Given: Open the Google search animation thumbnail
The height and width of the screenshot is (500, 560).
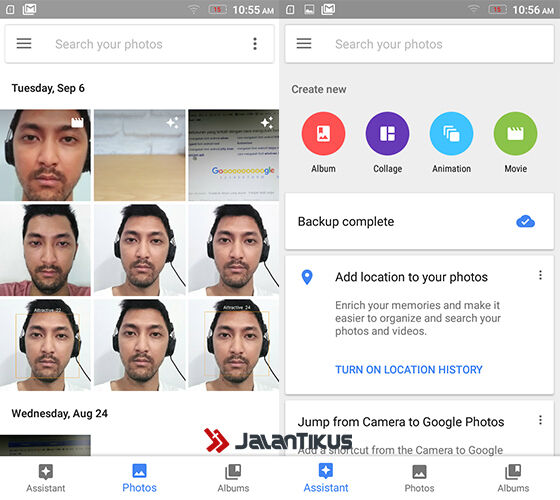Looking at the screenshot, I should (234, 155).
